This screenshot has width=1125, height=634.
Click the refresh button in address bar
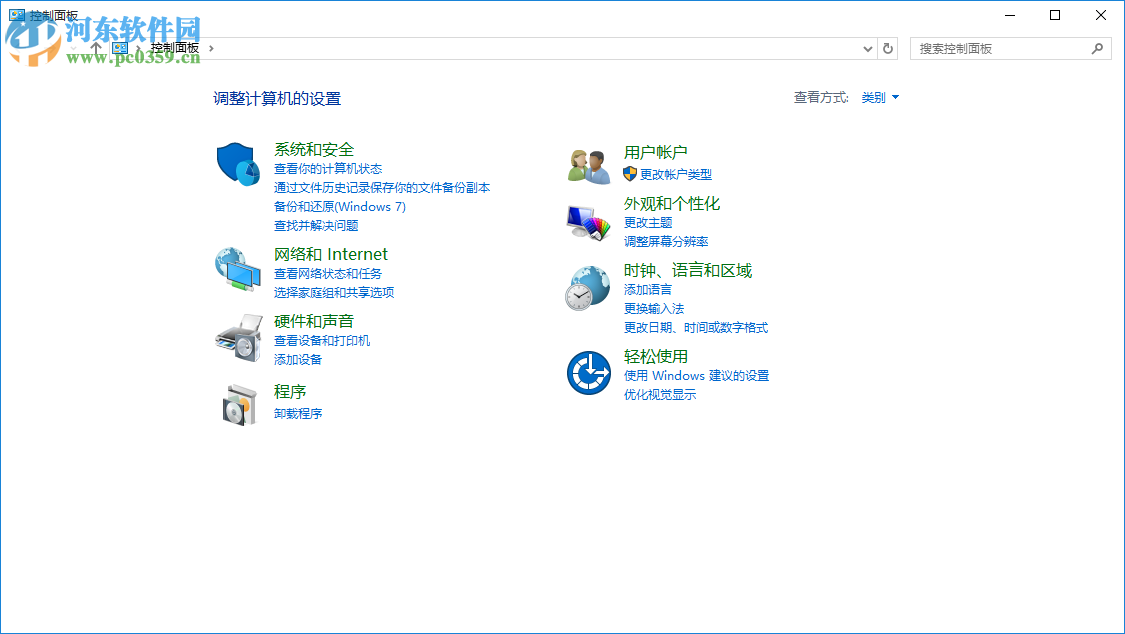888,48
